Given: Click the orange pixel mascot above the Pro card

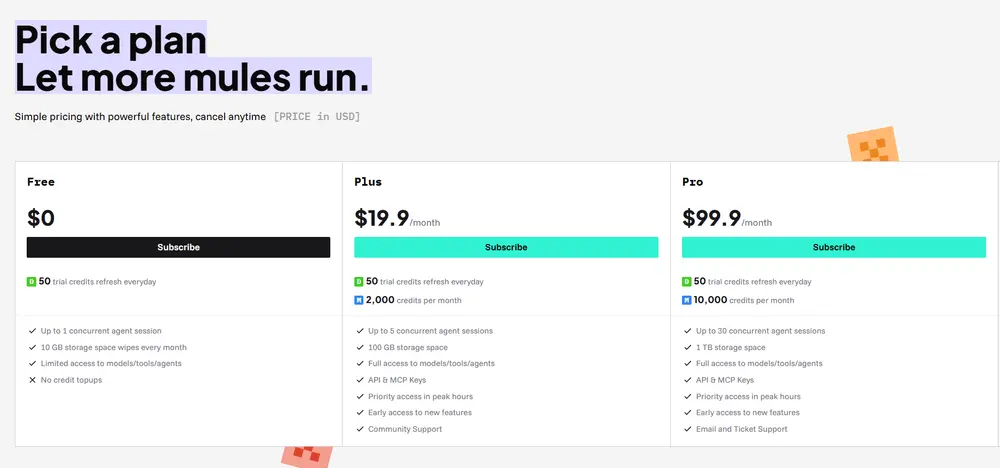Looking at the screenshot, I should [872, 147].
